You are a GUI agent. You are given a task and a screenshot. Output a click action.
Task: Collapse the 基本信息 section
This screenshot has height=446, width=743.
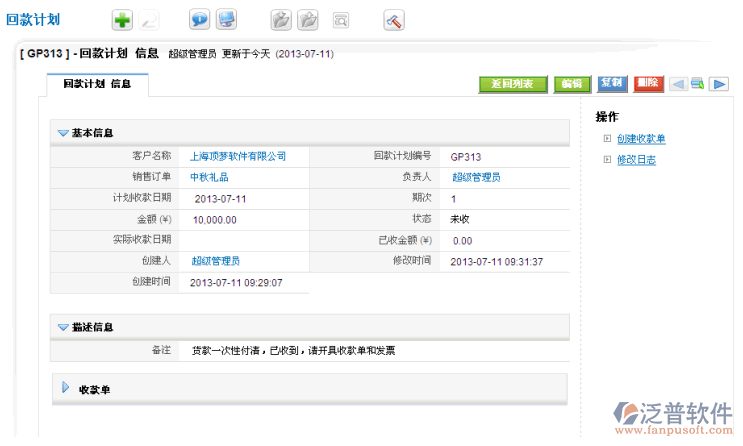click(x=63, y=132)
